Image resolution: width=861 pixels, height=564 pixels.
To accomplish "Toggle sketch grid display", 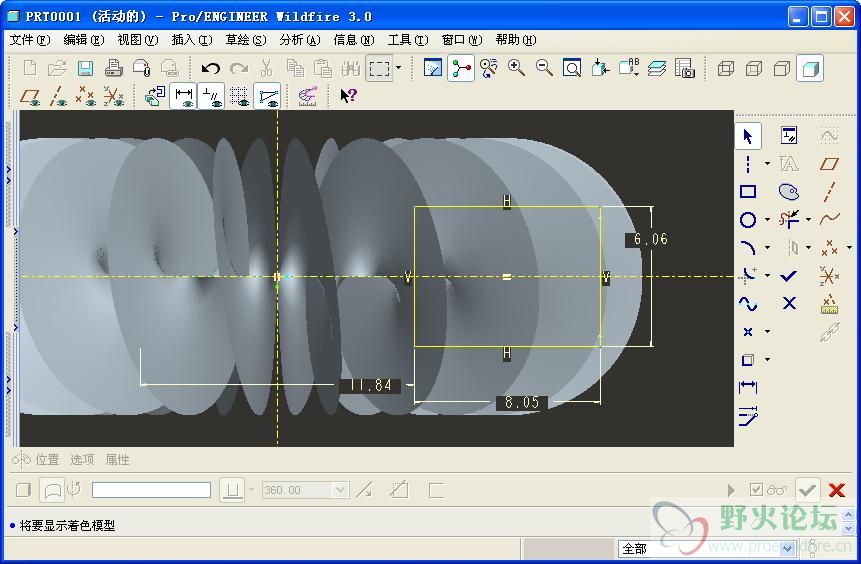I will click(x=239, y=96).
